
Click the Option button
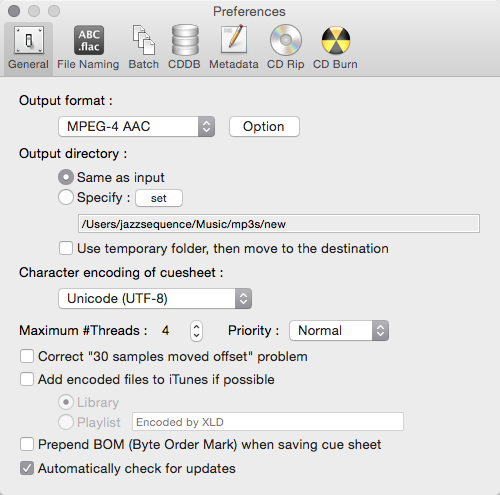point(264,126)
